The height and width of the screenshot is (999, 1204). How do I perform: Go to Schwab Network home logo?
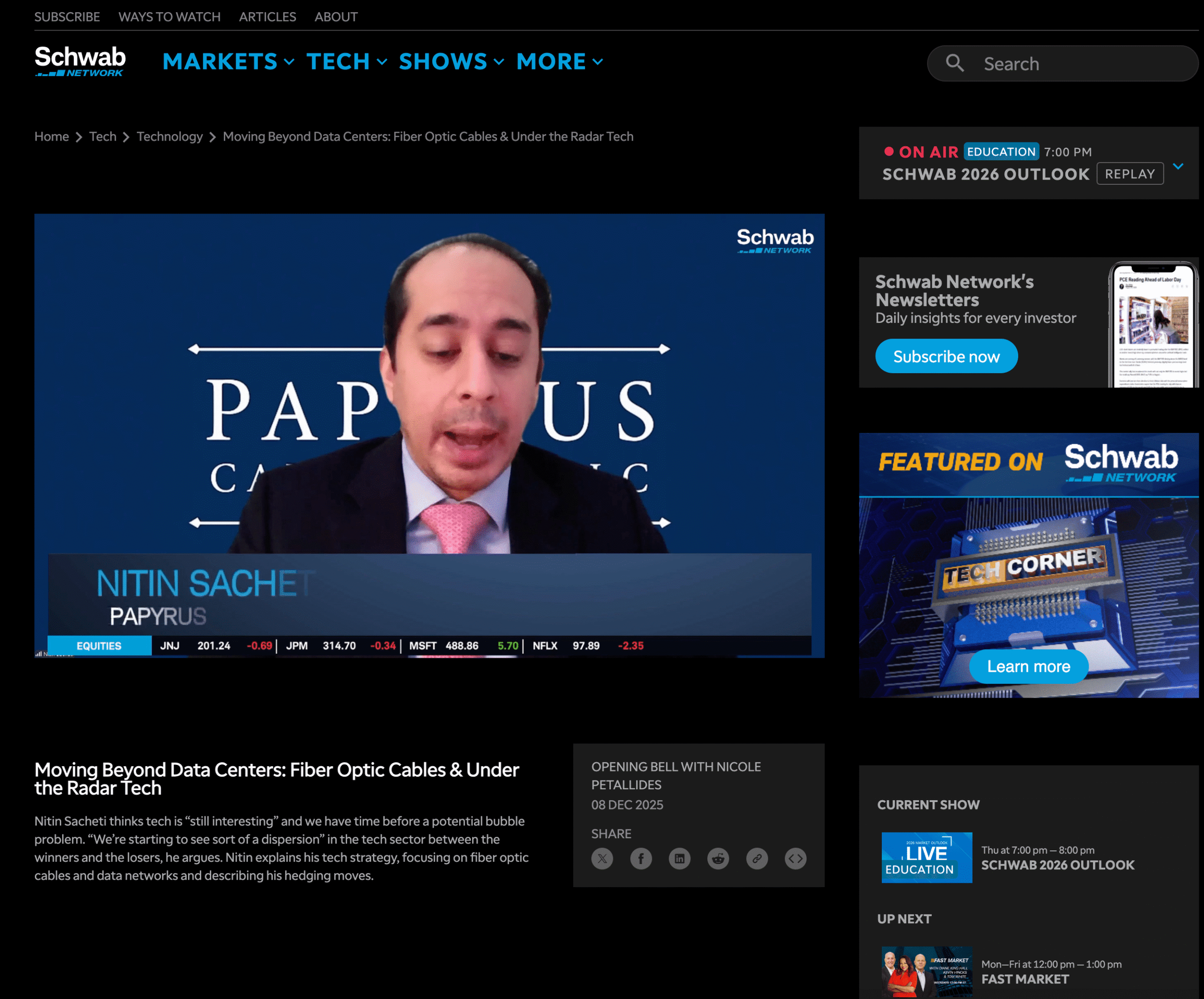point(79,61)
